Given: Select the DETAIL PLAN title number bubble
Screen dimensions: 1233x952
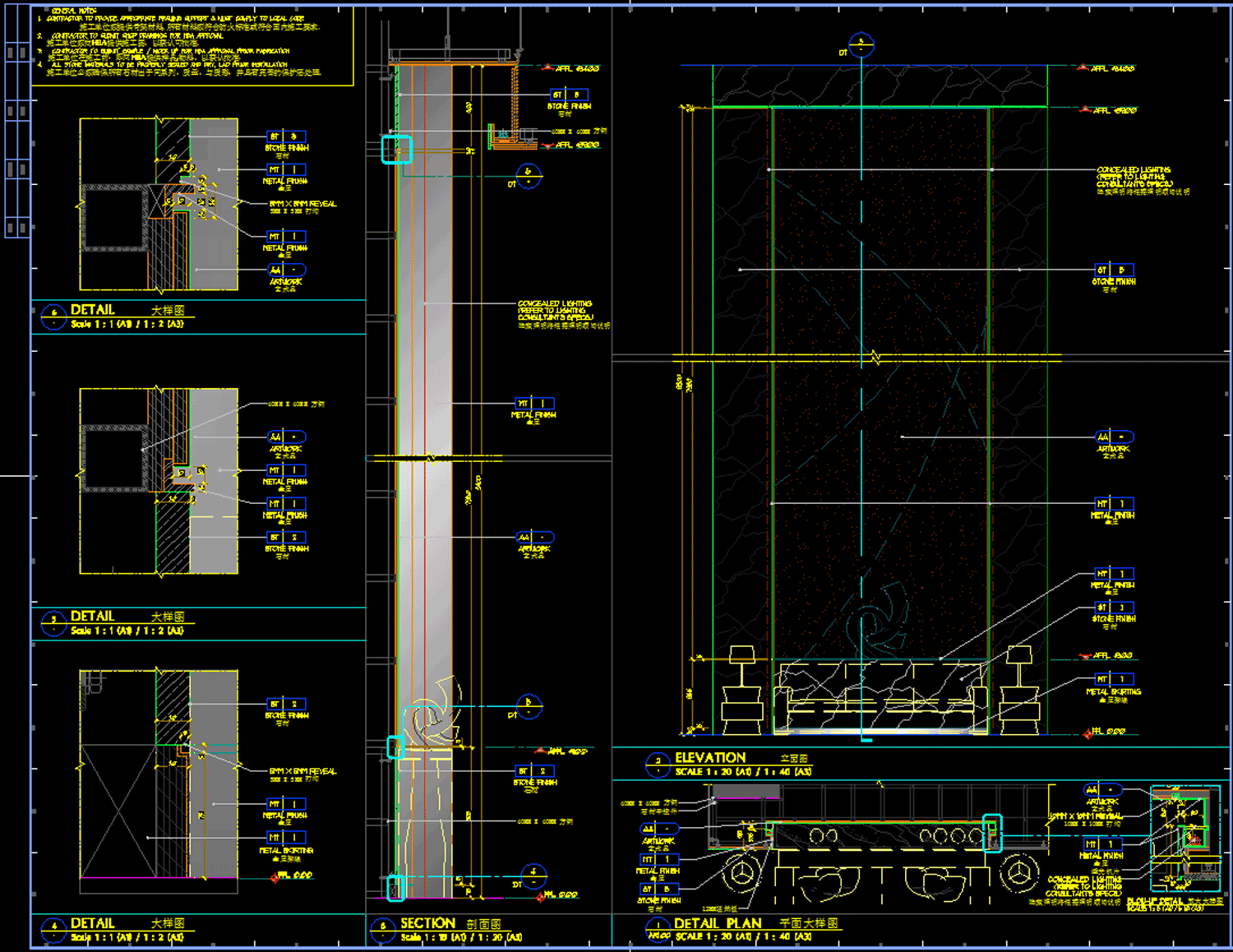Looking at the screenshot, I should pyautogui.click(x=658, y=930).
